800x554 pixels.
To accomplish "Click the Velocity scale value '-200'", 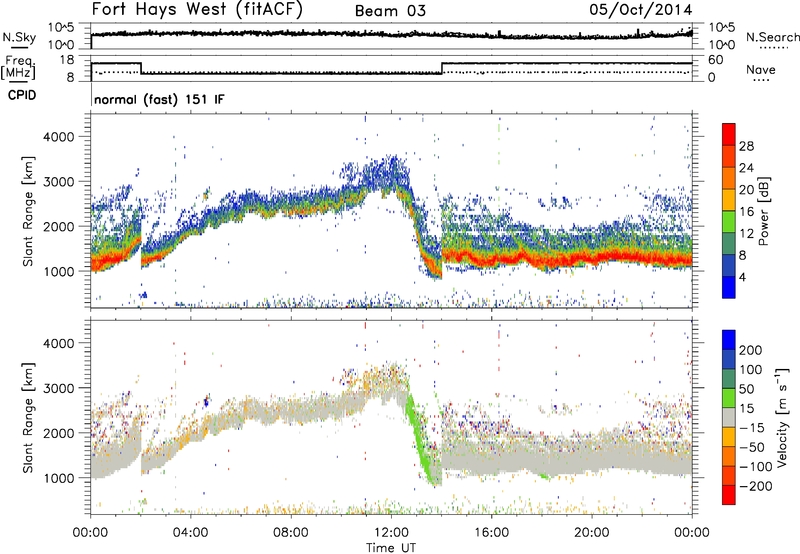I will (x=756, y=486).
